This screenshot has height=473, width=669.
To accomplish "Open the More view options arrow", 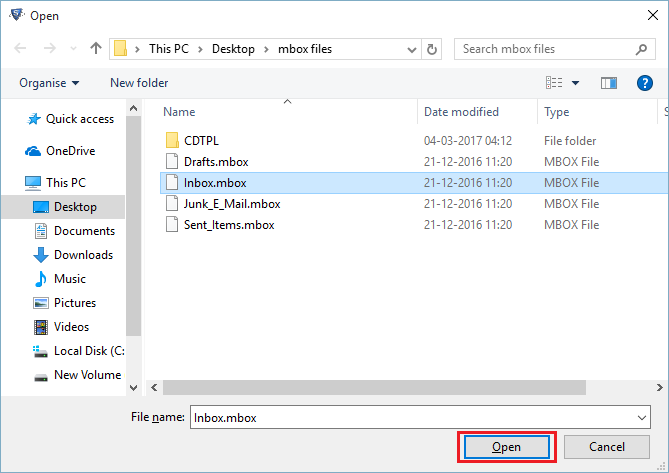I will click(575, 83).
